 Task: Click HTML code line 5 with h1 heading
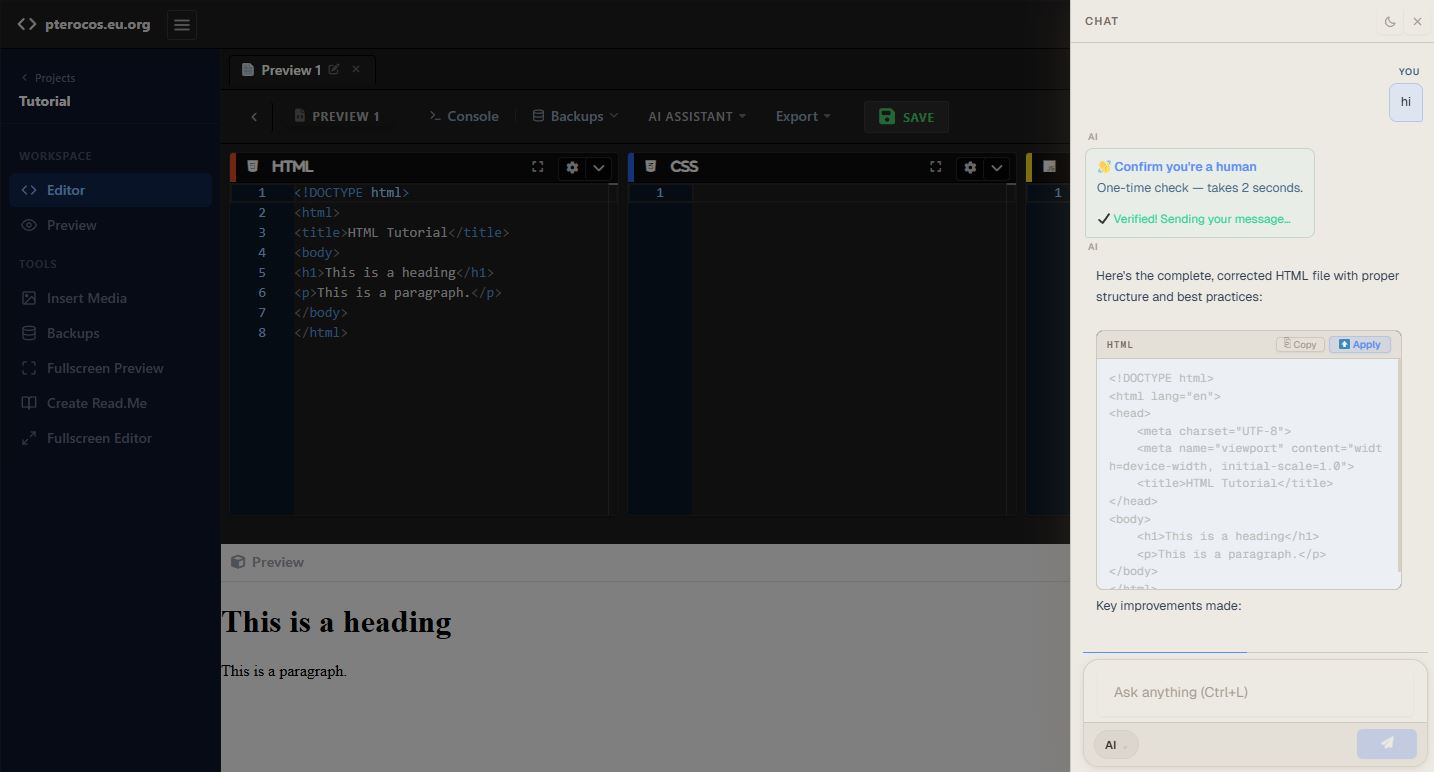394,272
